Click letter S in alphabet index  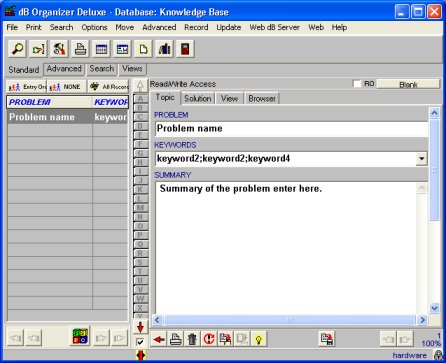click(x=140, y=262)
